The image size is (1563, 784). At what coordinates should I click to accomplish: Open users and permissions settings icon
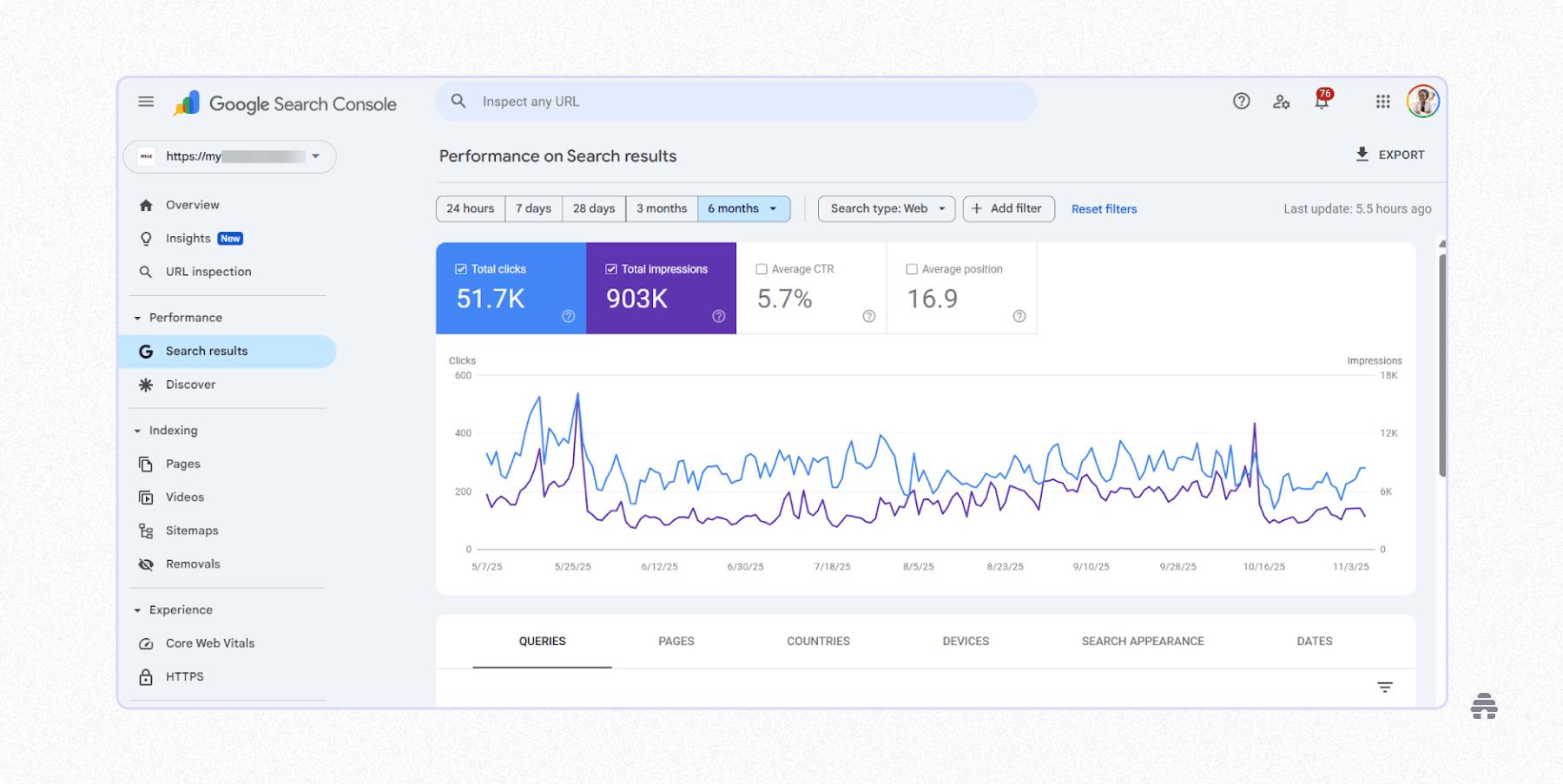(x=1282, y=102)
